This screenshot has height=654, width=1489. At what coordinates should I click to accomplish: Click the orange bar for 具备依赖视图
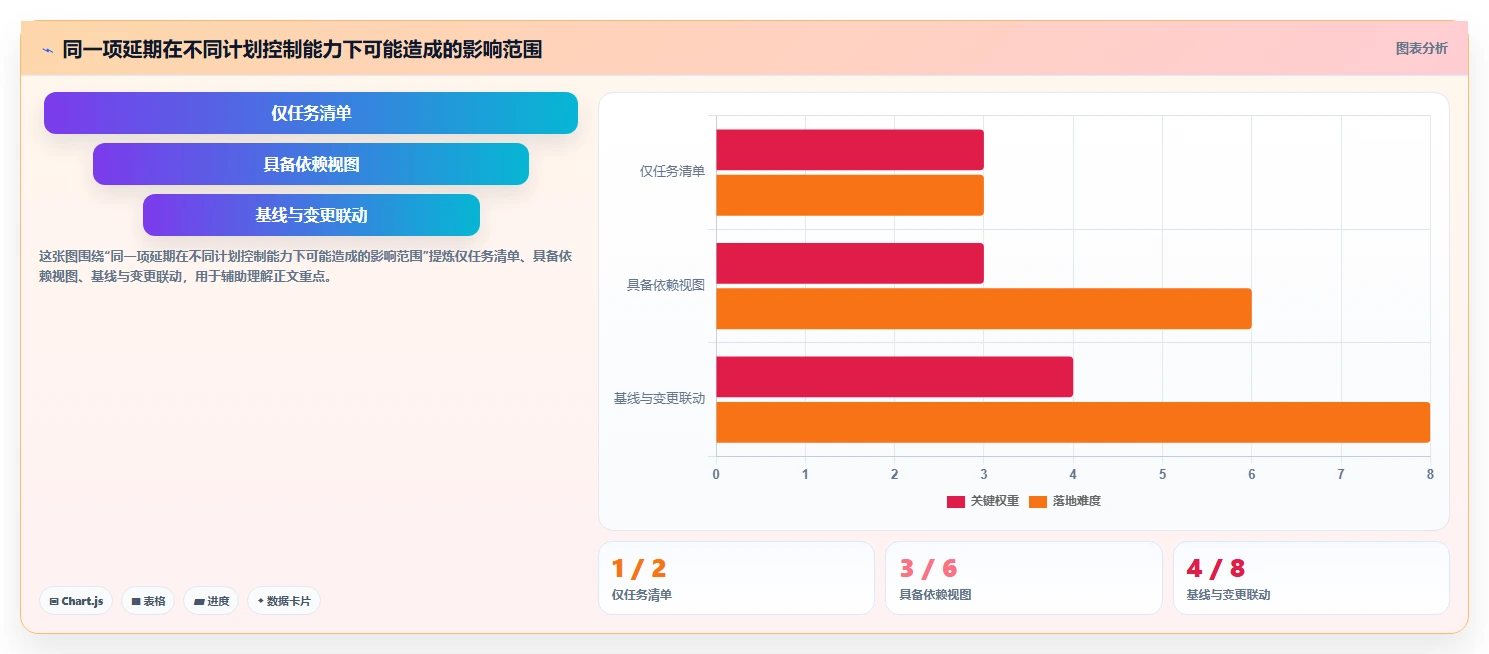[x=984, y=309]
